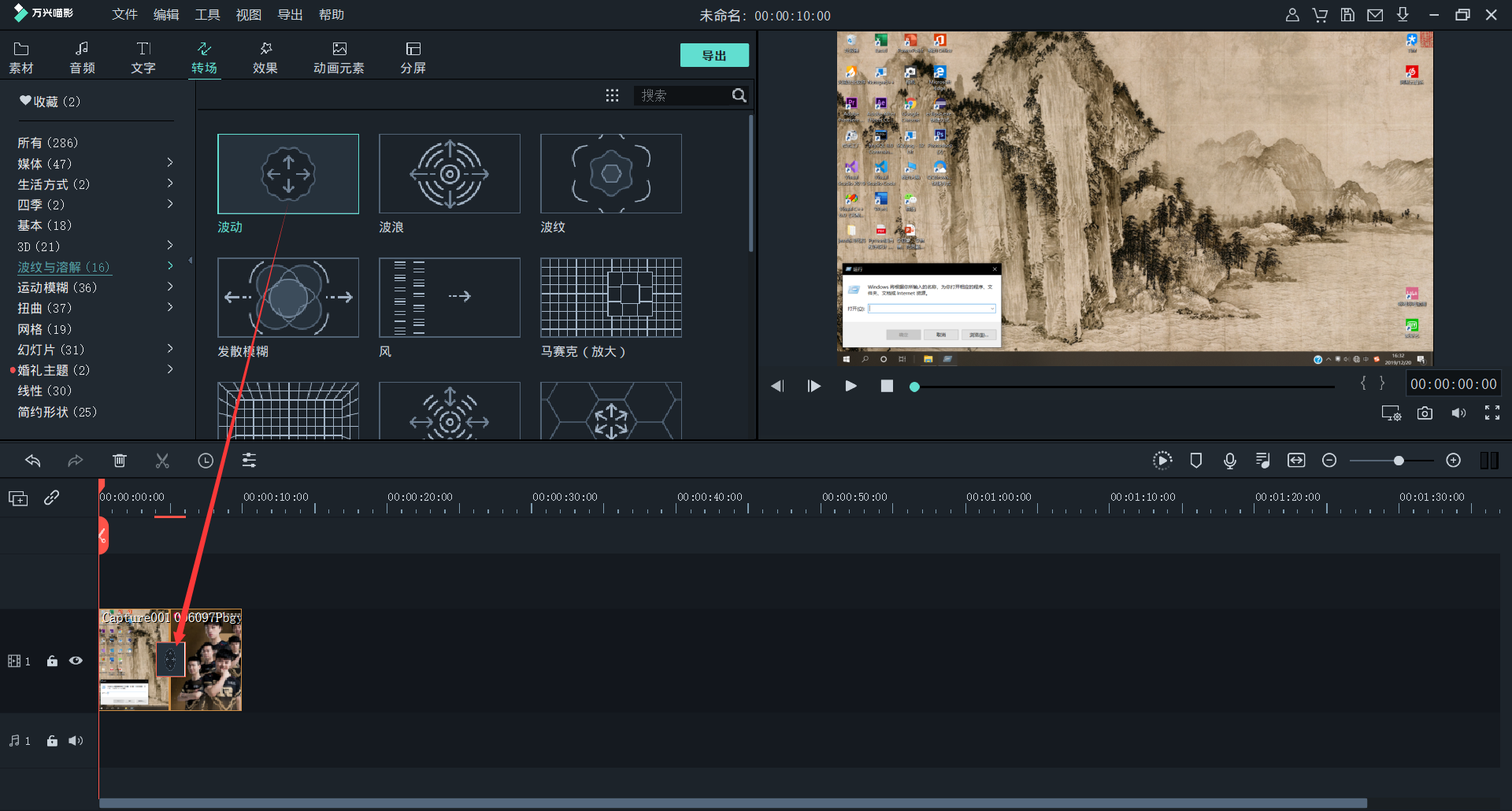Open the microphone voiceover recorder
Image resolution: width=1512 pixels, height=811 pixels.
1229,461
